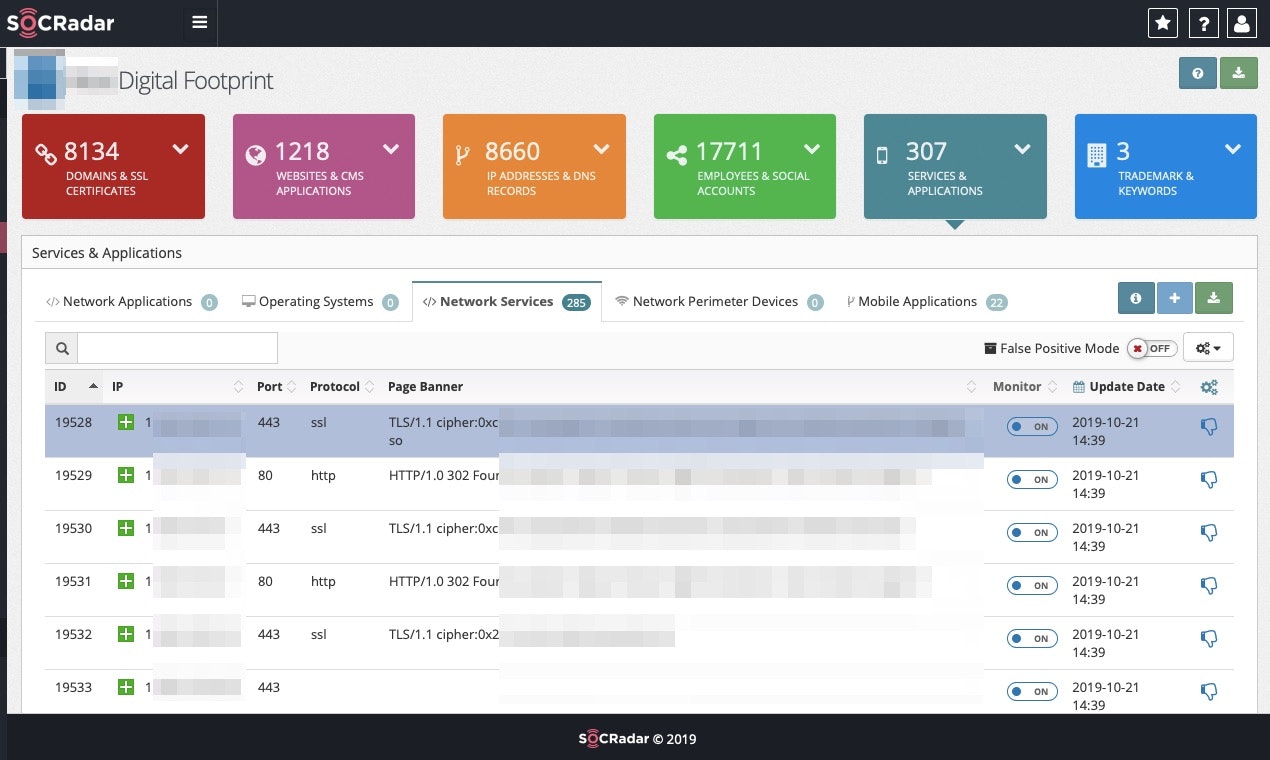Mark row 19528 as false positive using thumbs-down
Viewport: 1270px width, 760px height.
point(1209,425)
